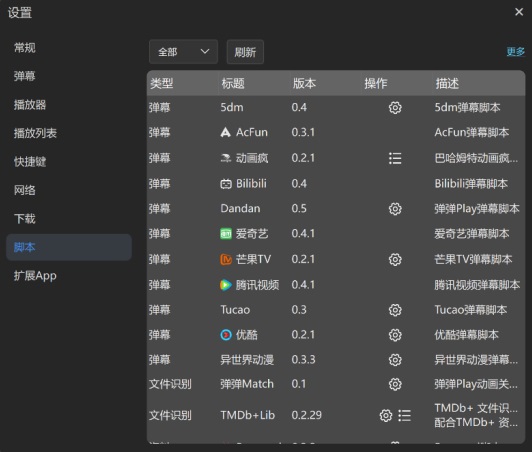
Task: Open list menu for 动画疯 script
Action: 395,158
